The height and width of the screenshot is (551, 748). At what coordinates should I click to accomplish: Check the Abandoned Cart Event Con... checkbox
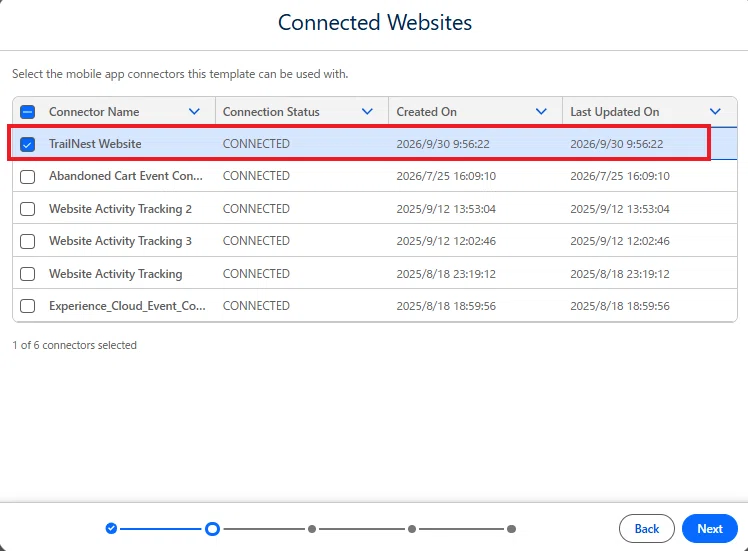click(28, 177)
